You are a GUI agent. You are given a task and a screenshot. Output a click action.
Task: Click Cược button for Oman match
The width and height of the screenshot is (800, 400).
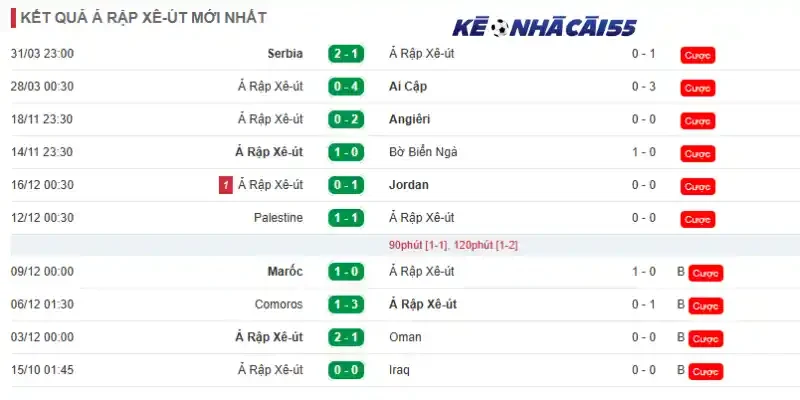[x=706, y=338]
